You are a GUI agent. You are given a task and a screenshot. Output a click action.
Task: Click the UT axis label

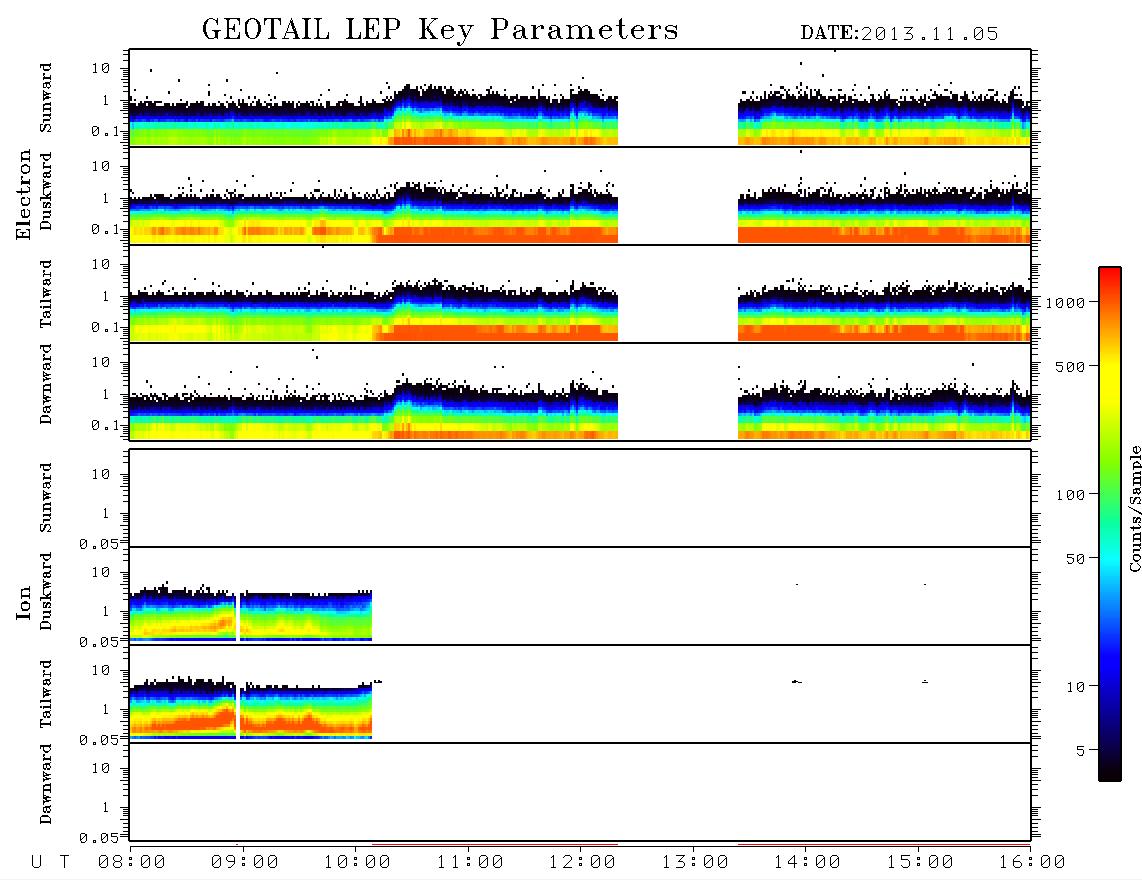pos(50,862)
